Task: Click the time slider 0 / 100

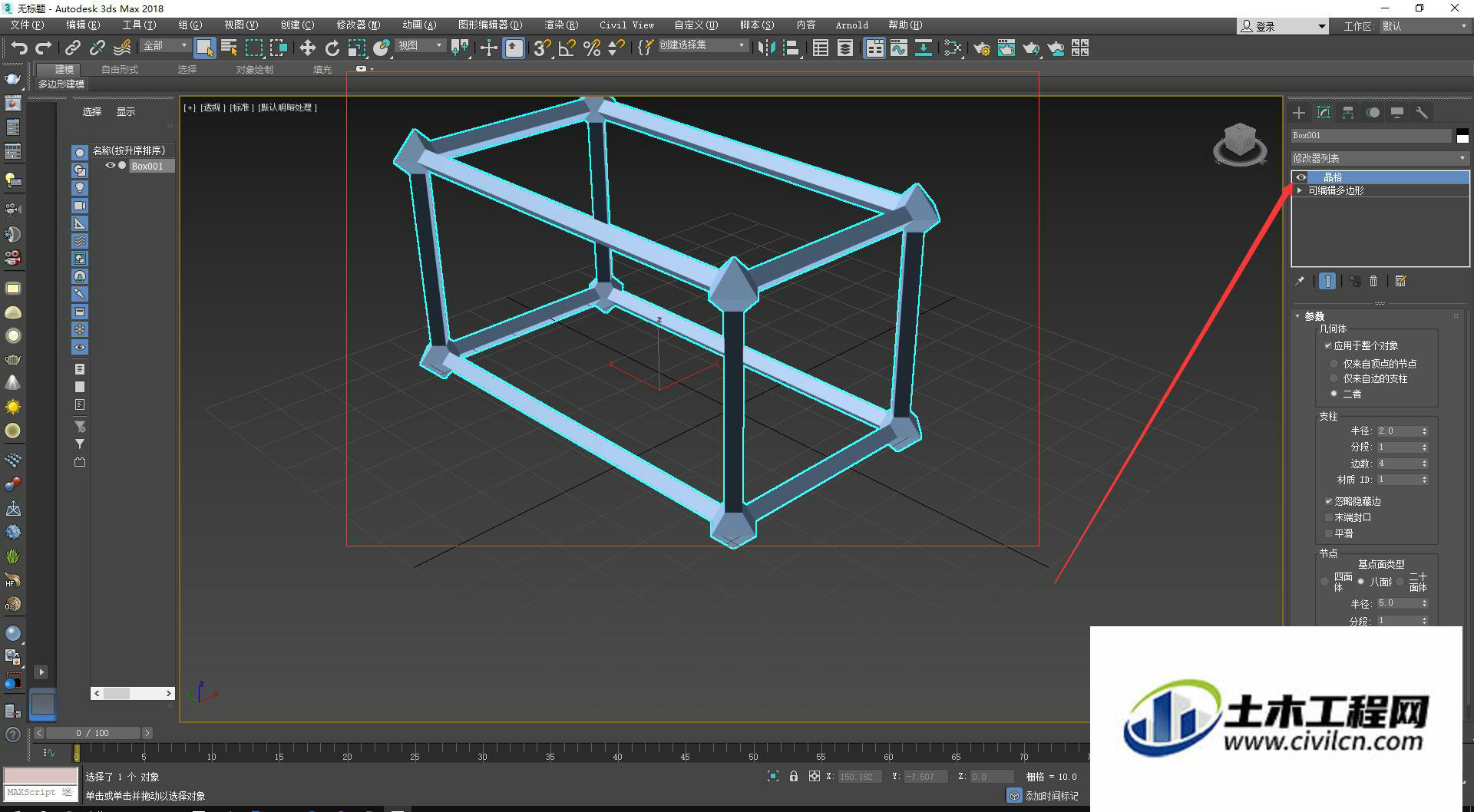Action: pyautogui.click(x=92, y=733)
